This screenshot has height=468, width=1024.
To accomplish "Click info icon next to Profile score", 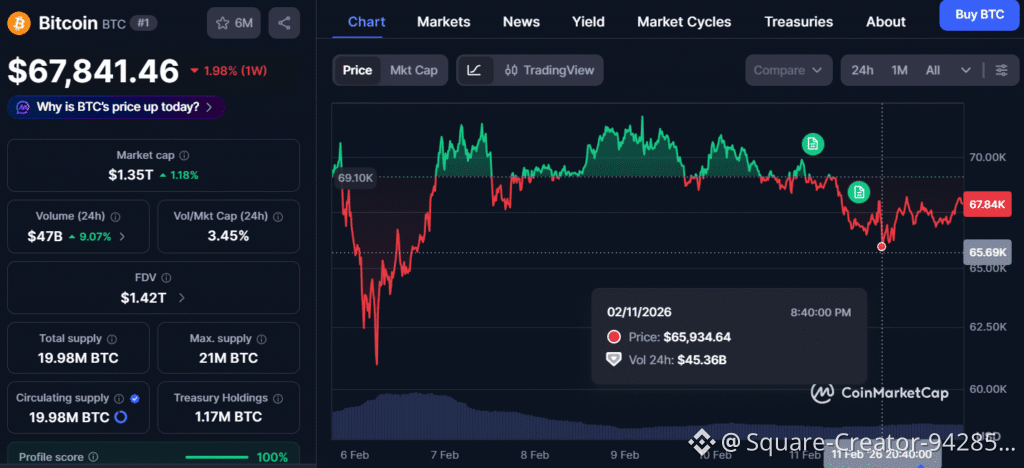I will [x=93, y=457].
